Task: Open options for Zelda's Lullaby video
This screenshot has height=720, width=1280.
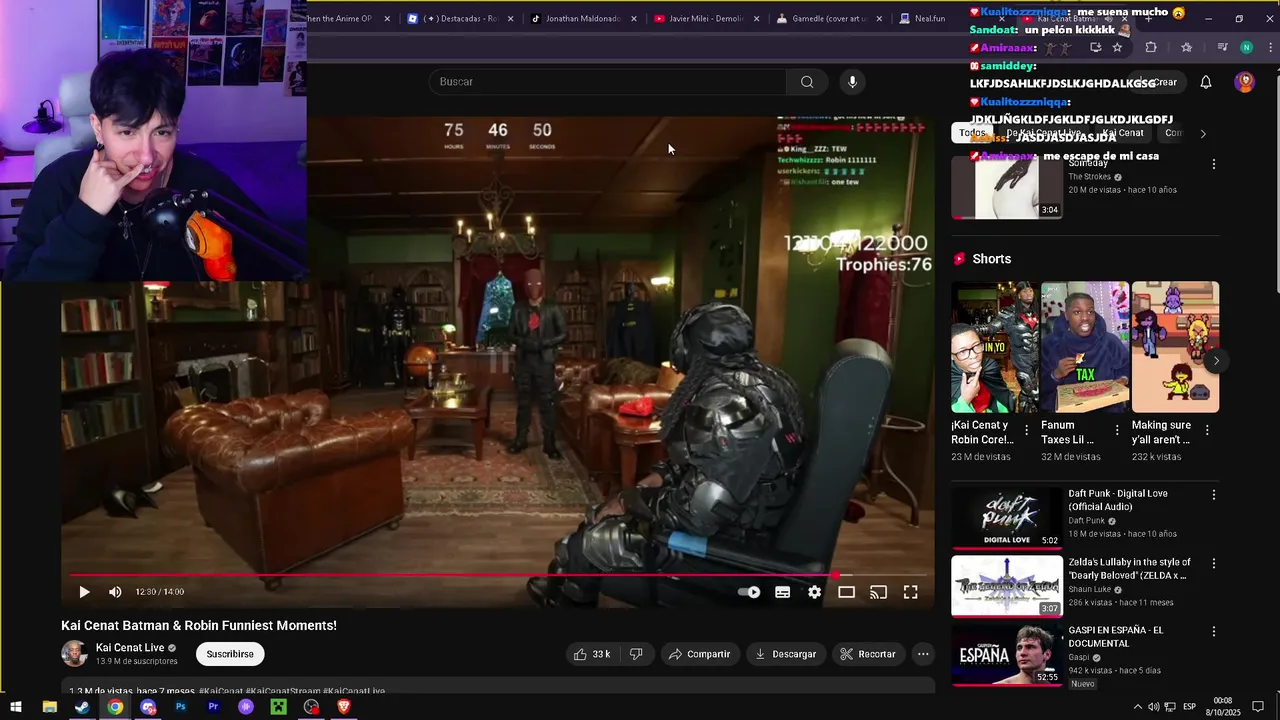Action: pos(1214,564)
